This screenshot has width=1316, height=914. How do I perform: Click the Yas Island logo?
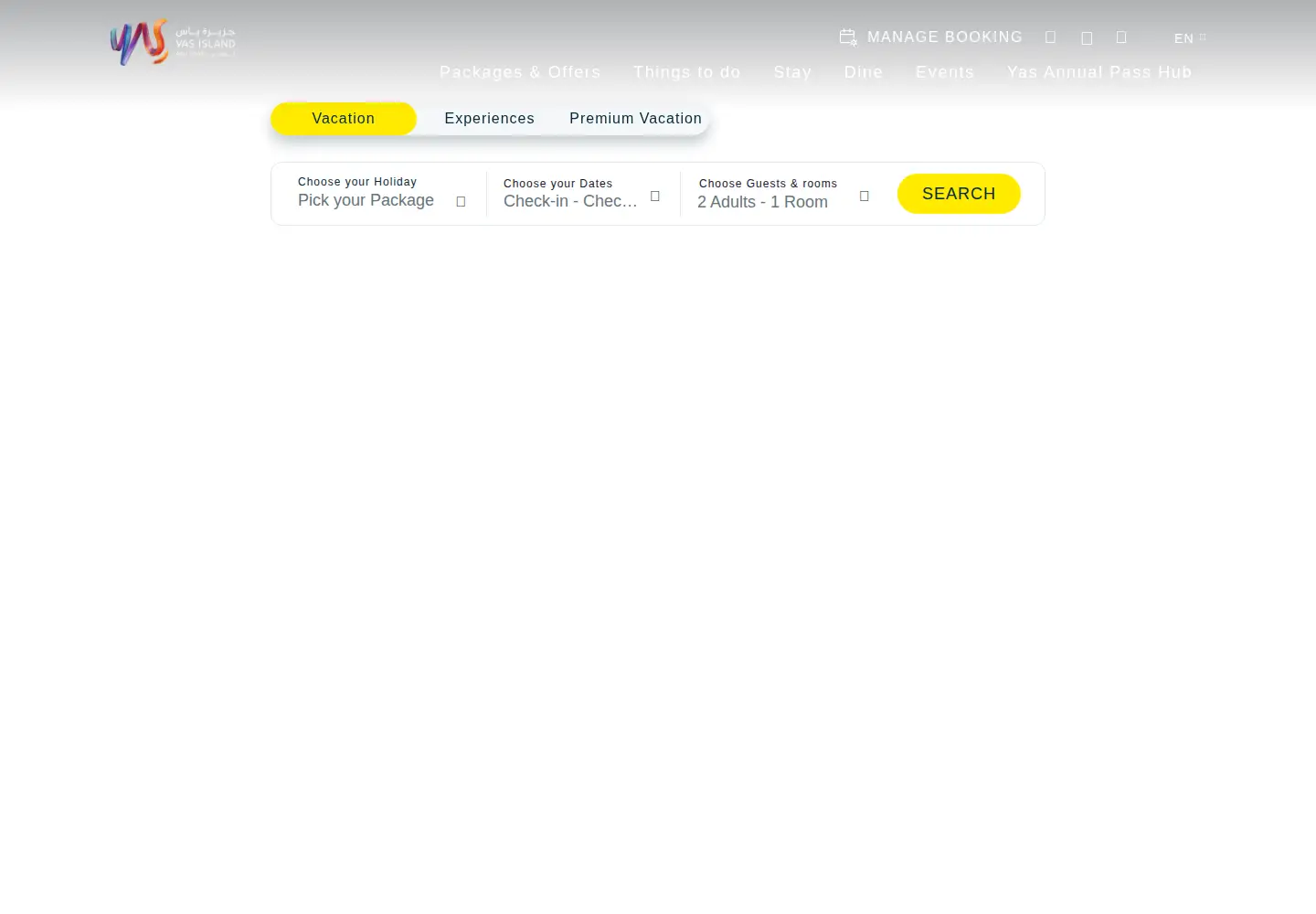[173, 42]
